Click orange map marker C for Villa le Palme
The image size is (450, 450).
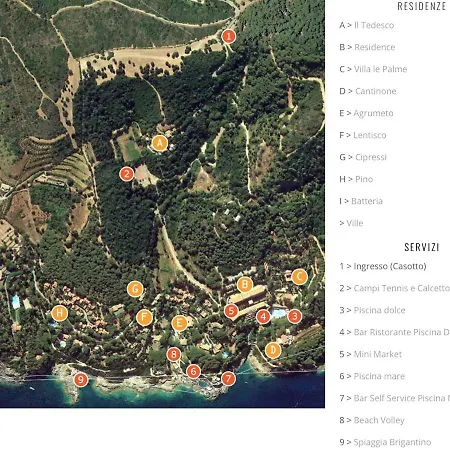299,277
